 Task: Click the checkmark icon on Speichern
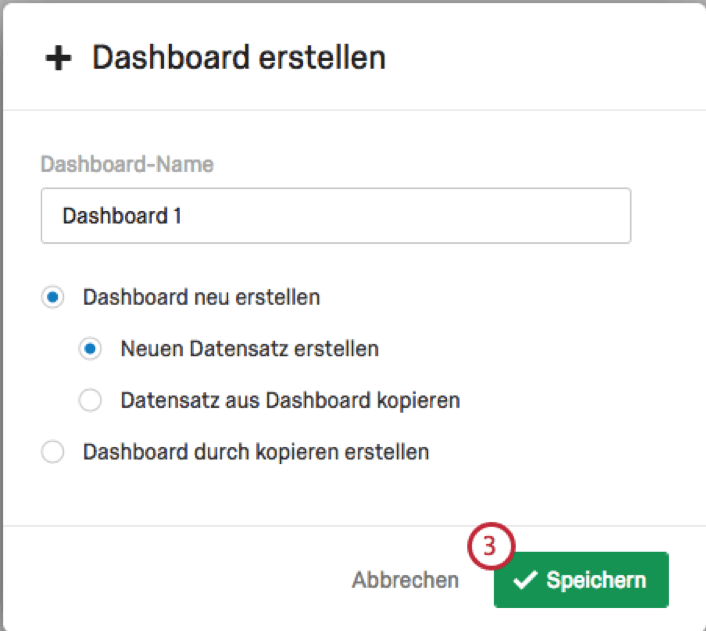point(525,580)
